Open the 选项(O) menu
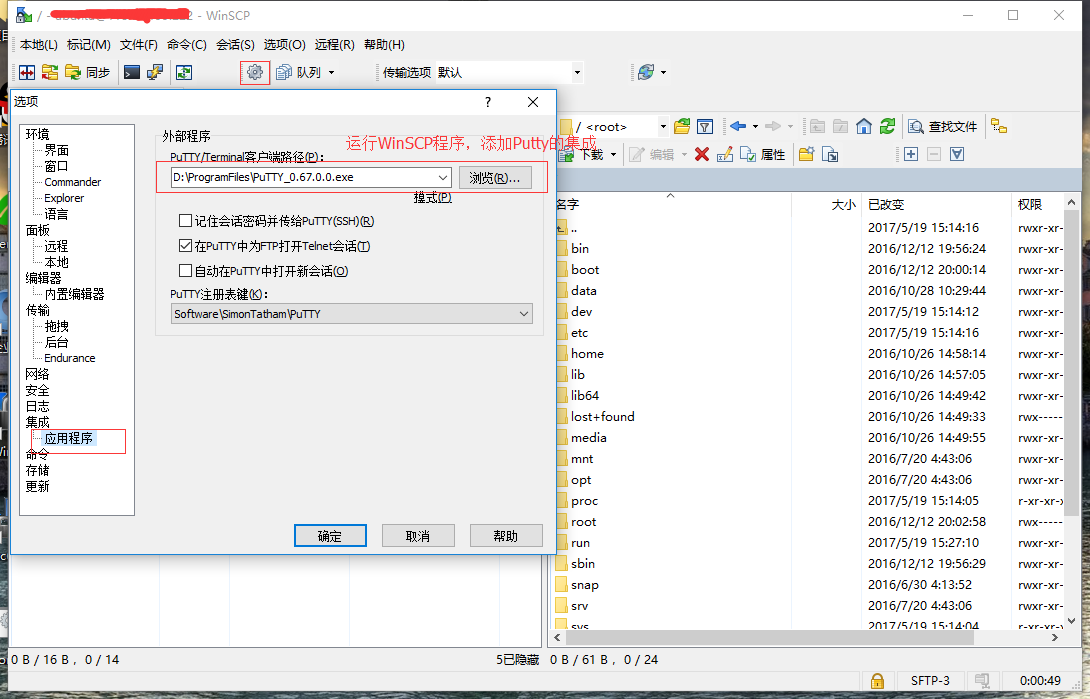Screen dimensions: 1090x699 point(285,44)
